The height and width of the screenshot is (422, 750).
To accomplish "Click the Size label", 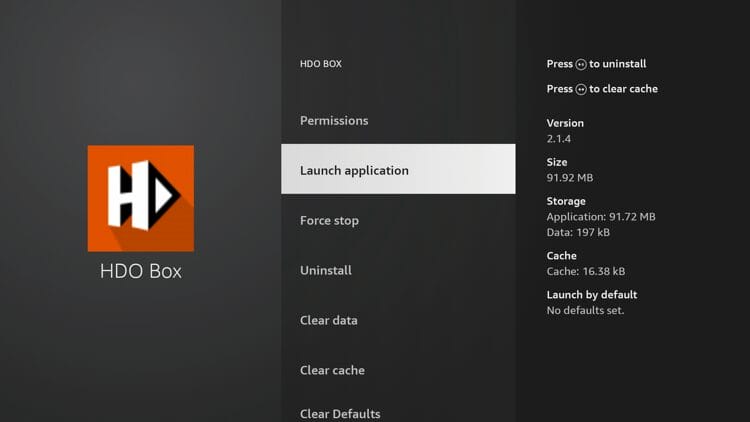I will pyautogui.click(x=557, y=162).
